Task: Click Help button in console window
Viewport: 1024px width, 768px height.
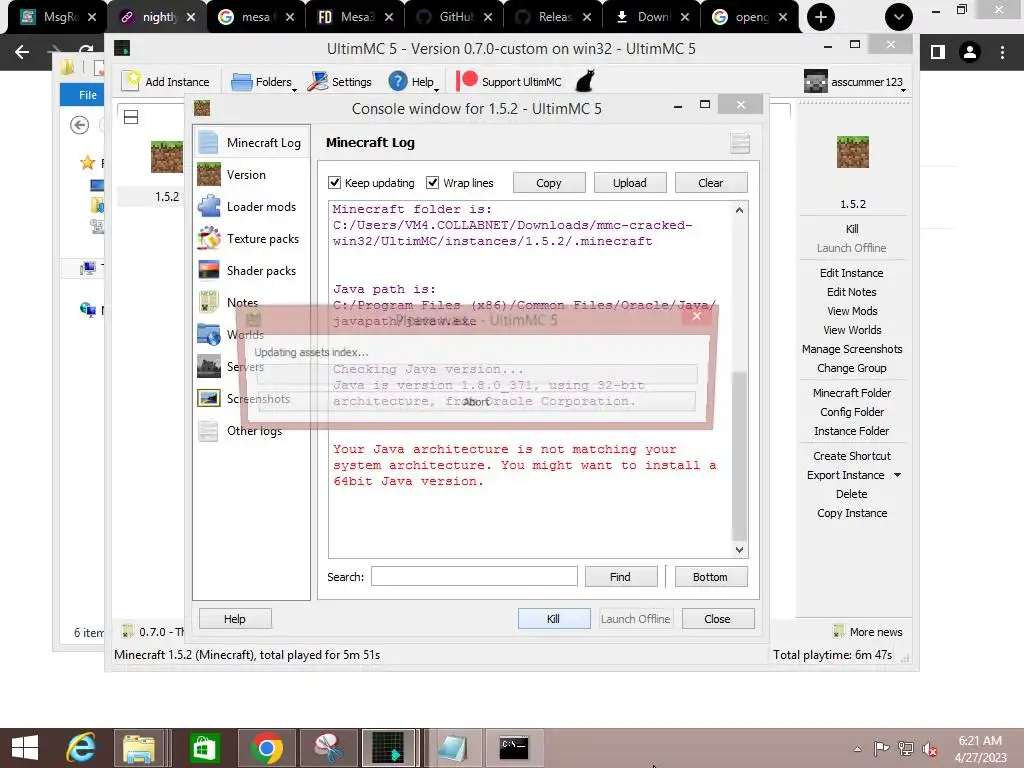Action: [235, 618]
